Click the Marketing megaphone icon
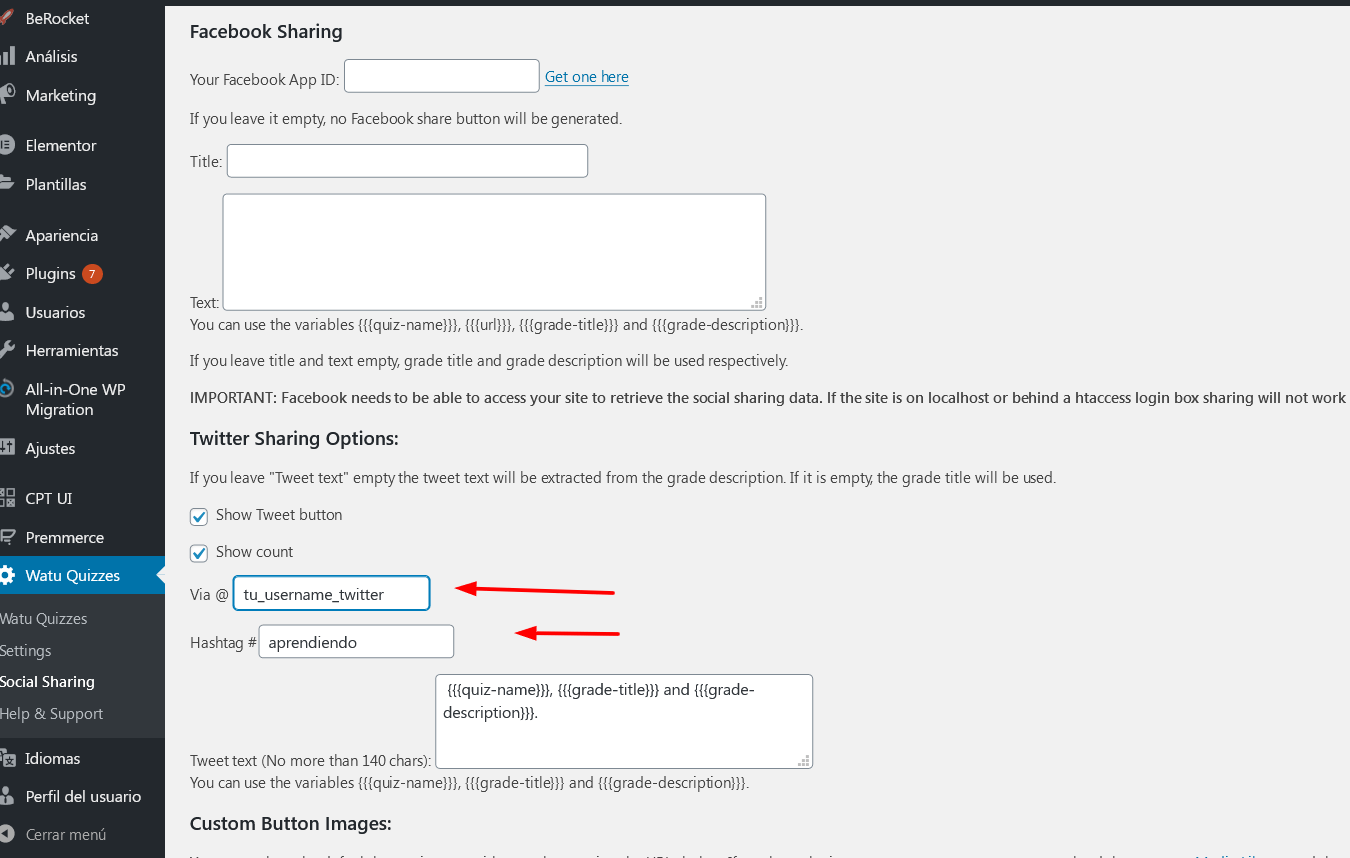This screenshot has width=1350, height=858. (x=7, y=95)
